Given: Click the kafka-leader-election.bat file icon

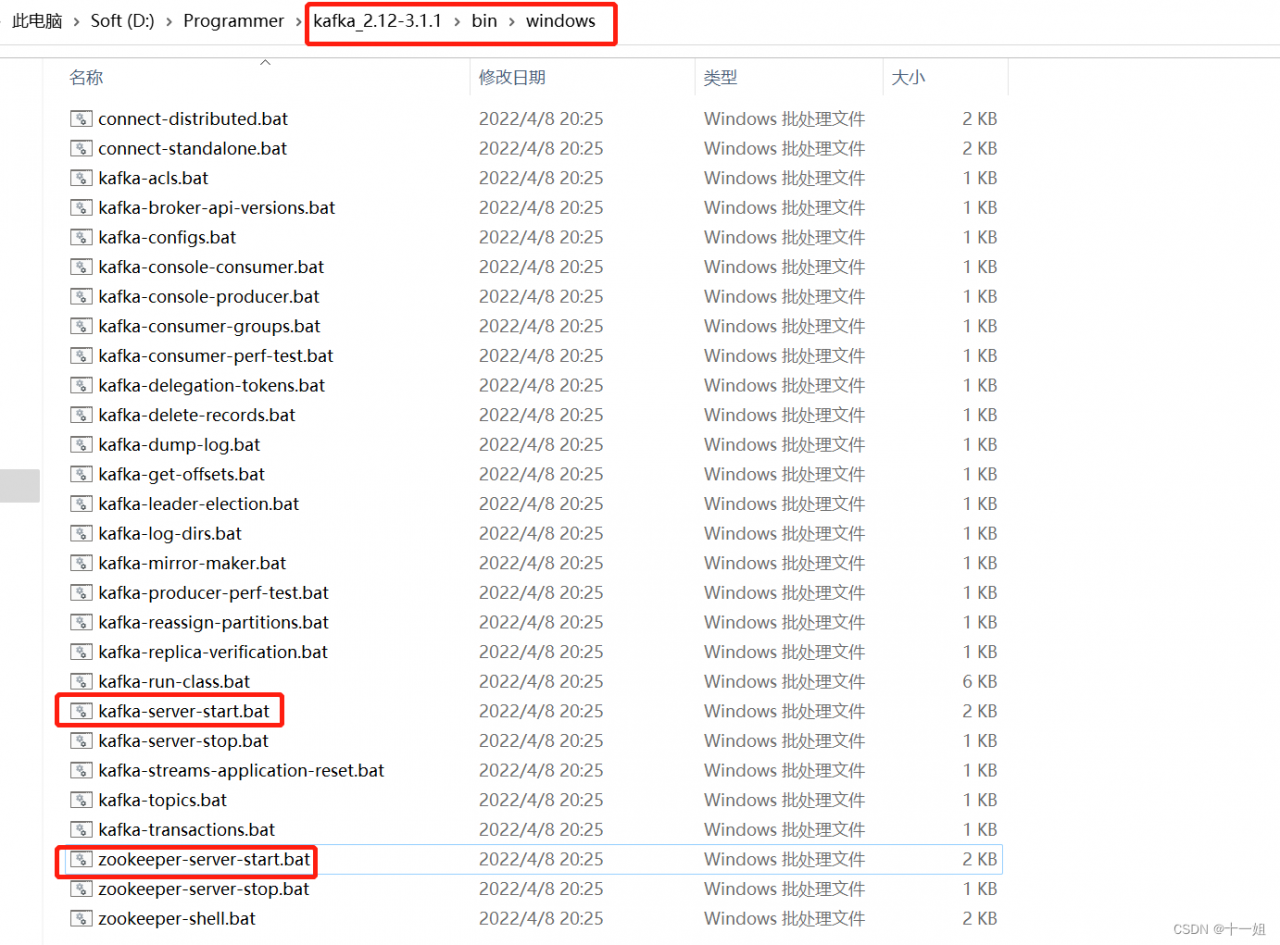Looking at the screenshot, I should click(x=81, y=504).
